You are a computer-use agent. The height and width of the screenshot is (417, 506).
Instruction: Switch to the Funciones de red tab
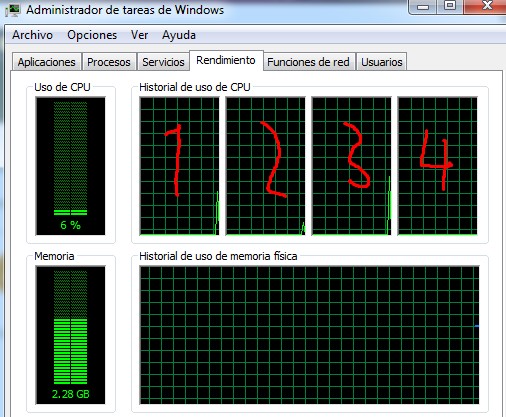[x=308, y=62]
